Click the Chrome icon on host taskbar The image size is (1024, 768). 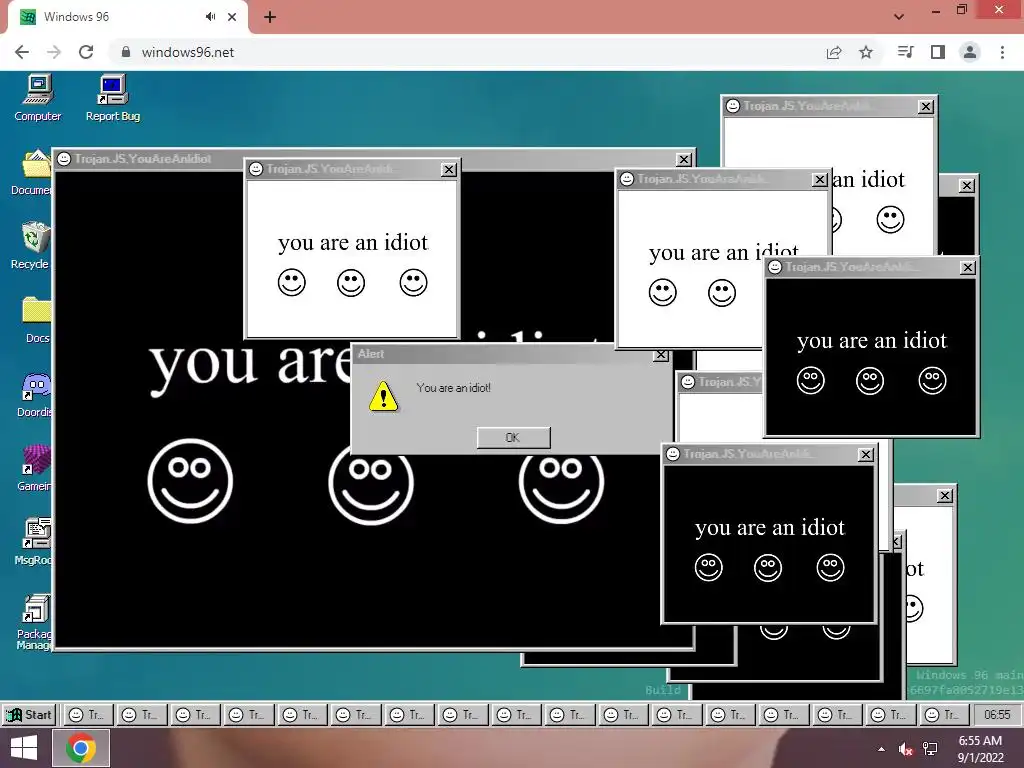coord(80,748)
